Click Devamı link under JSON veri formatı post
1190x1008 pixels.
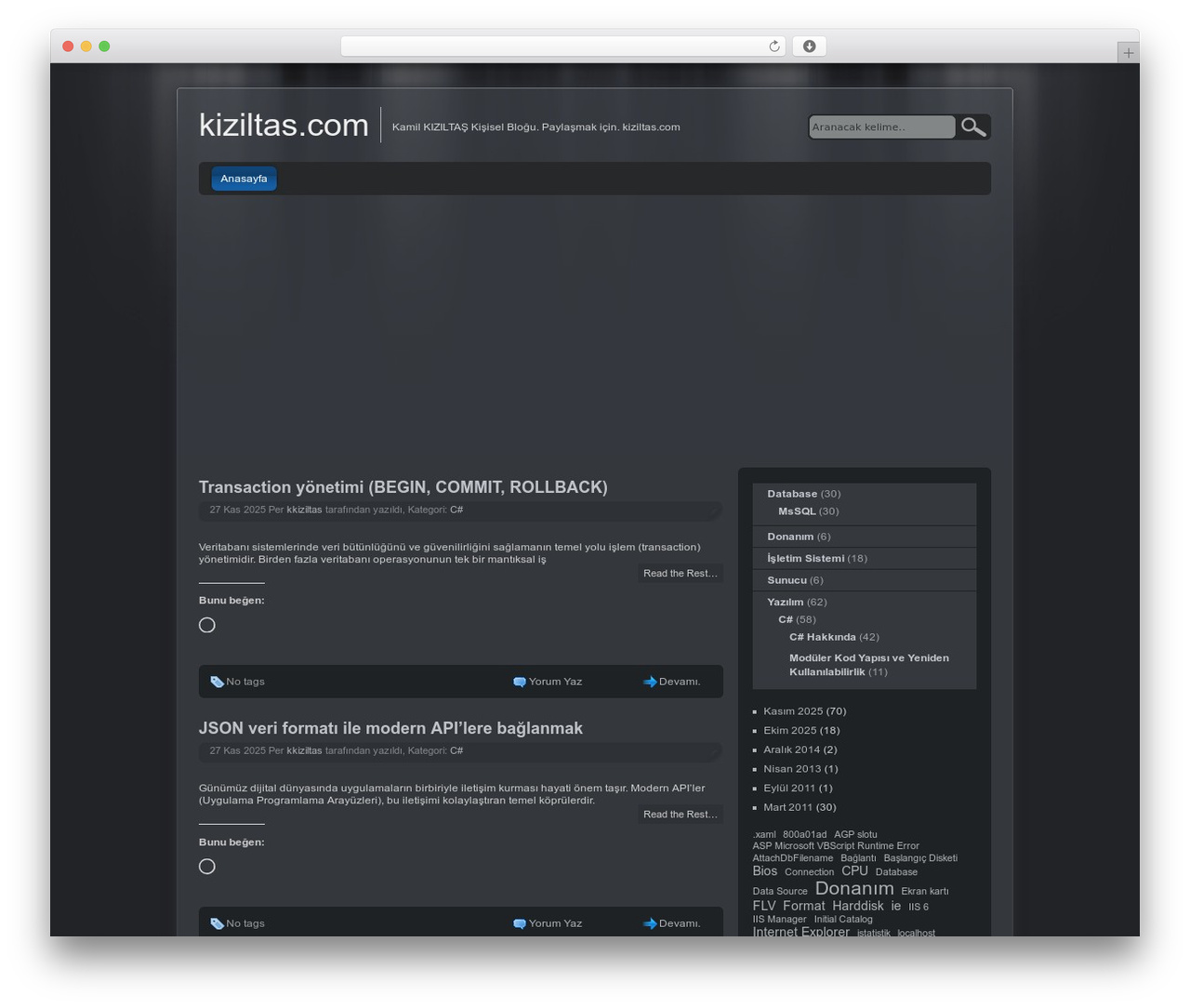pos(680,923)
